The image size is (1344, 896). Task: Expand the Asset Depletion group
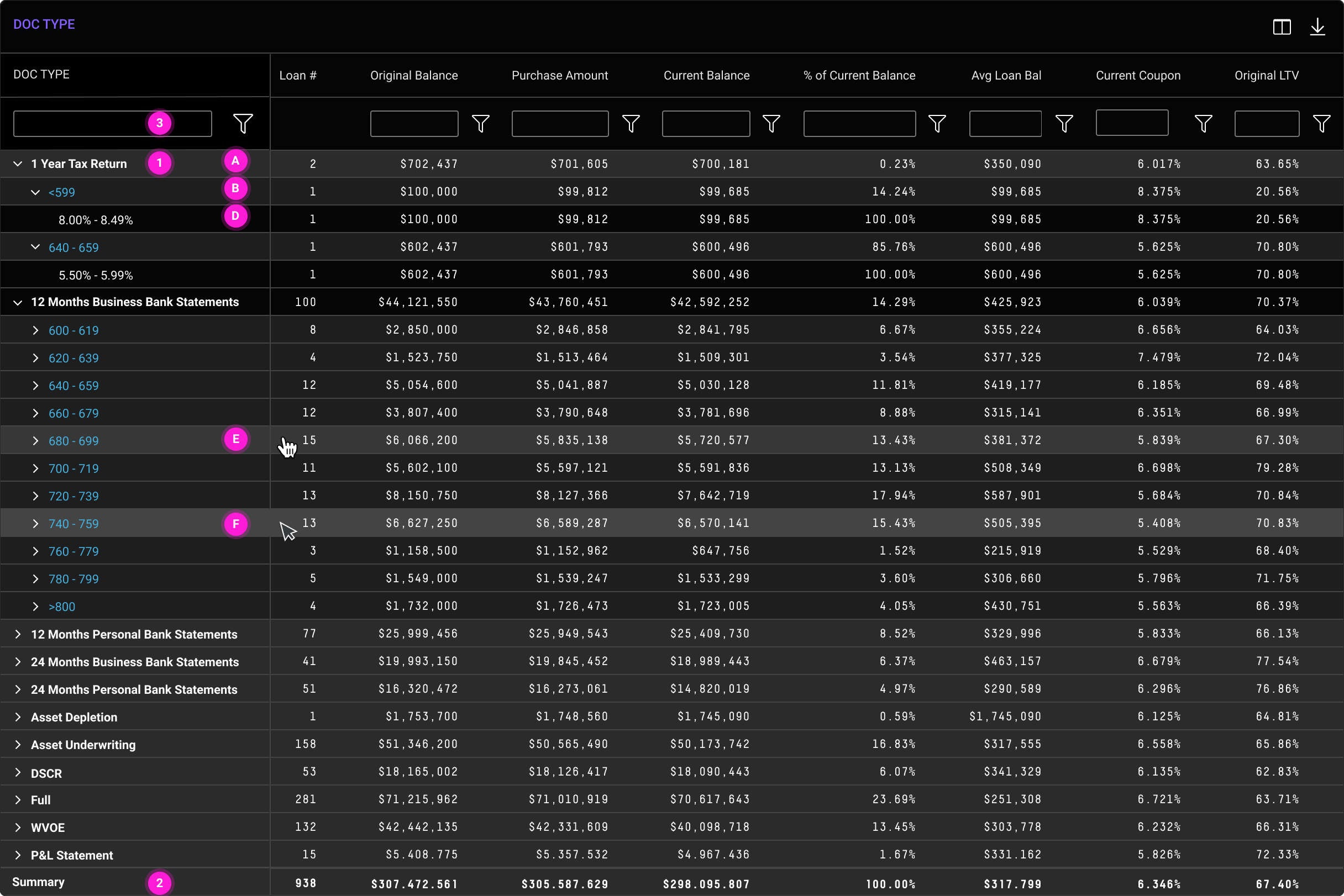pyautogui.click(x=18, y=716)
